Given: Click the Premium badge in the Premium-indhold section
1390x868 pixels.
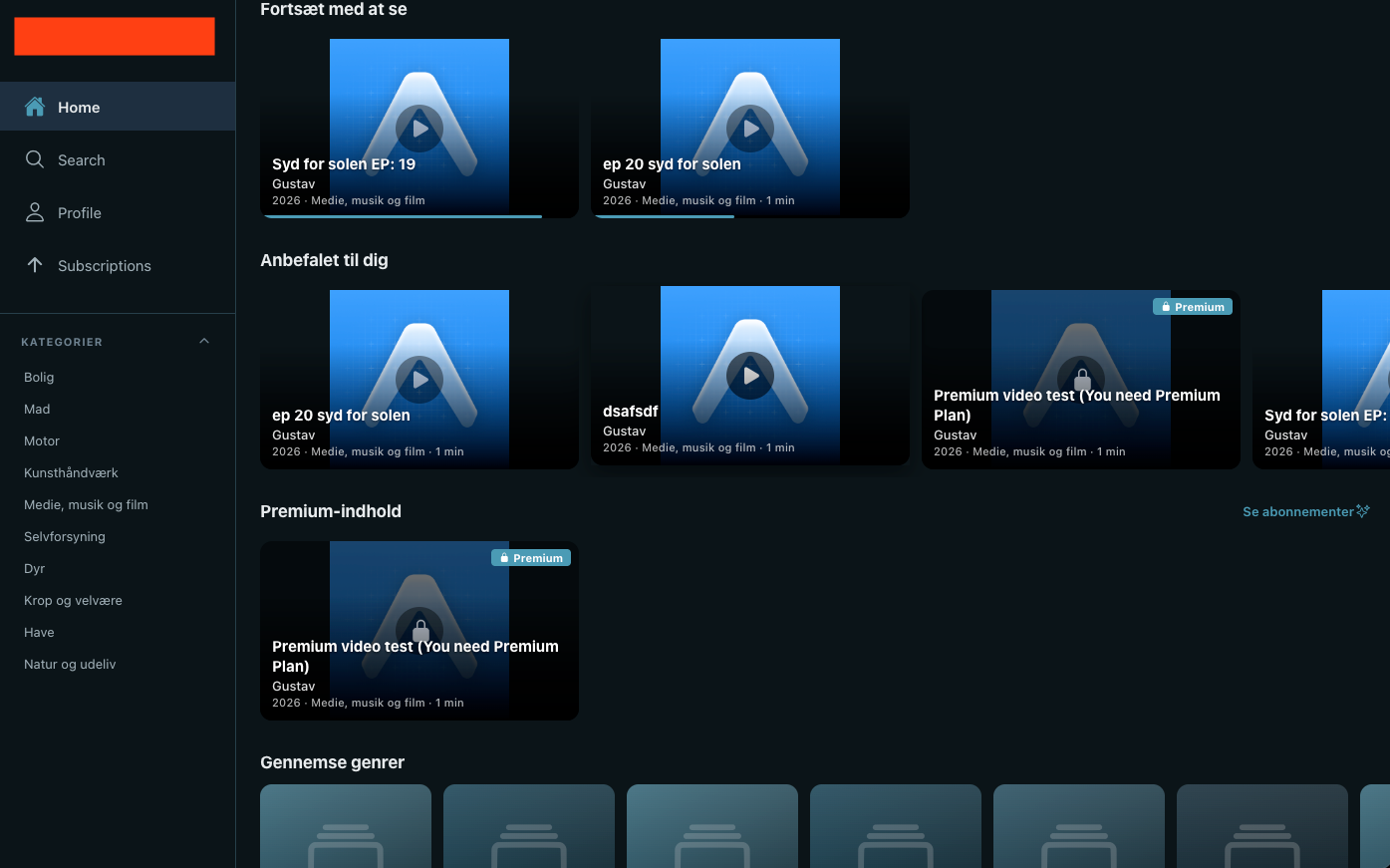Looking at the screenshot, I should 531,558.
